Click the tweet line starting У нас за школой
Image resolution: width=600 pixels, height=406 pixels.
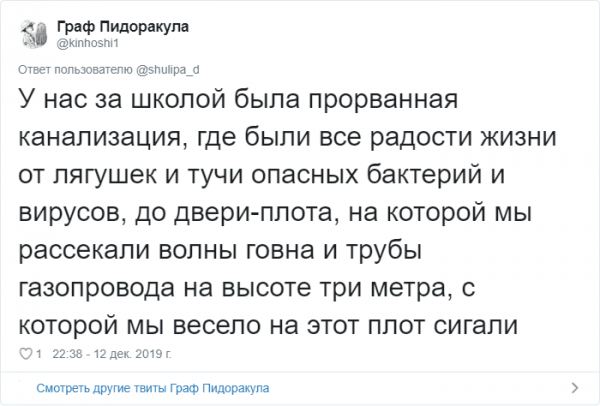coord(238,99)
